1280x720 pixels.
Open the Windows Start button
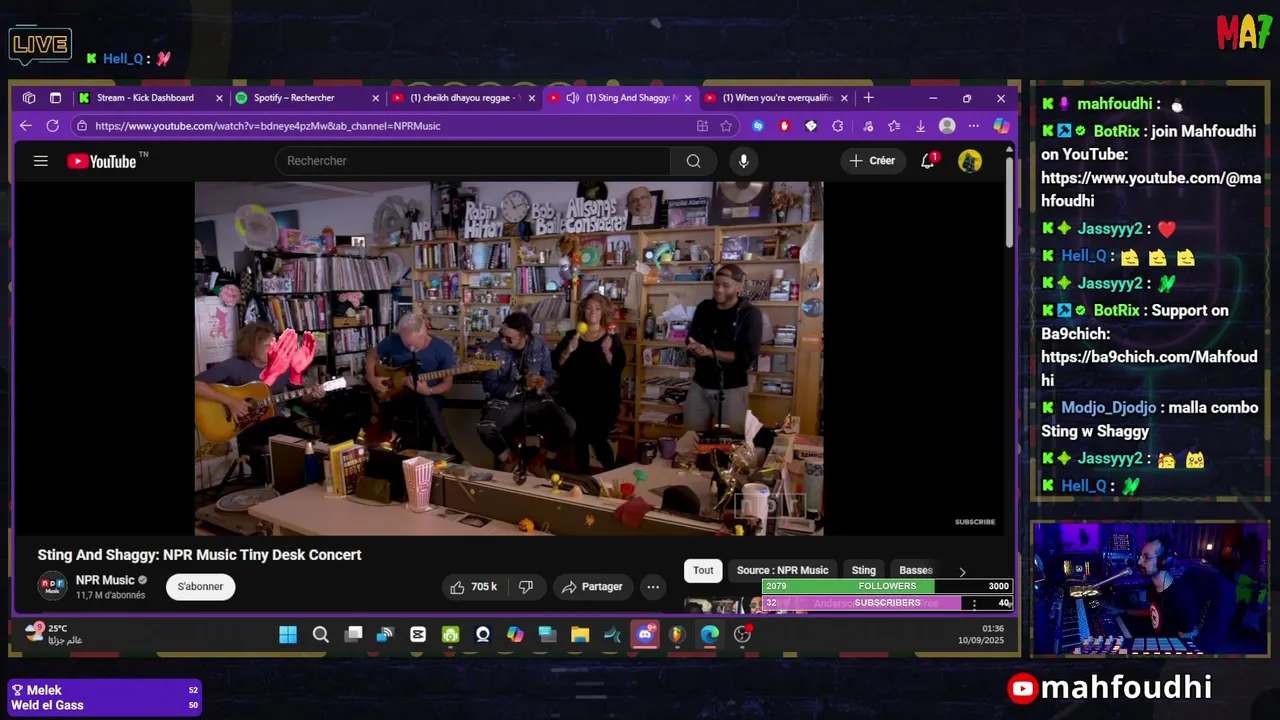pyautogui.click(x=288, y=634)
